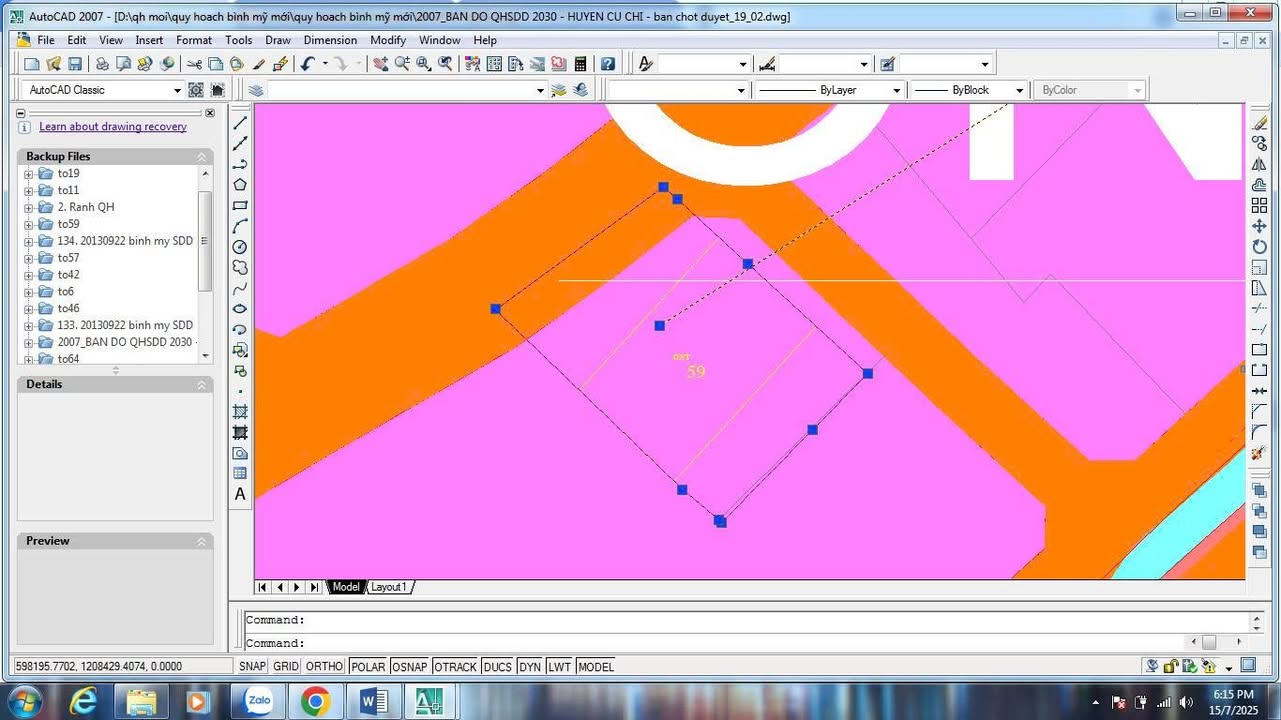The image size is (1281, 720).
Task: Open the QuickCalc calculator icon
Action: 580,64
